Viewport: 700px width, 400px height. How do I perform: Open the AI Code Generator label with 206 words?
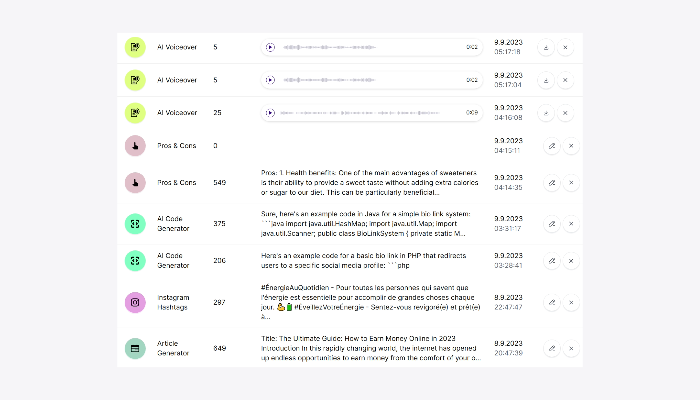click(x=173, y=261)
